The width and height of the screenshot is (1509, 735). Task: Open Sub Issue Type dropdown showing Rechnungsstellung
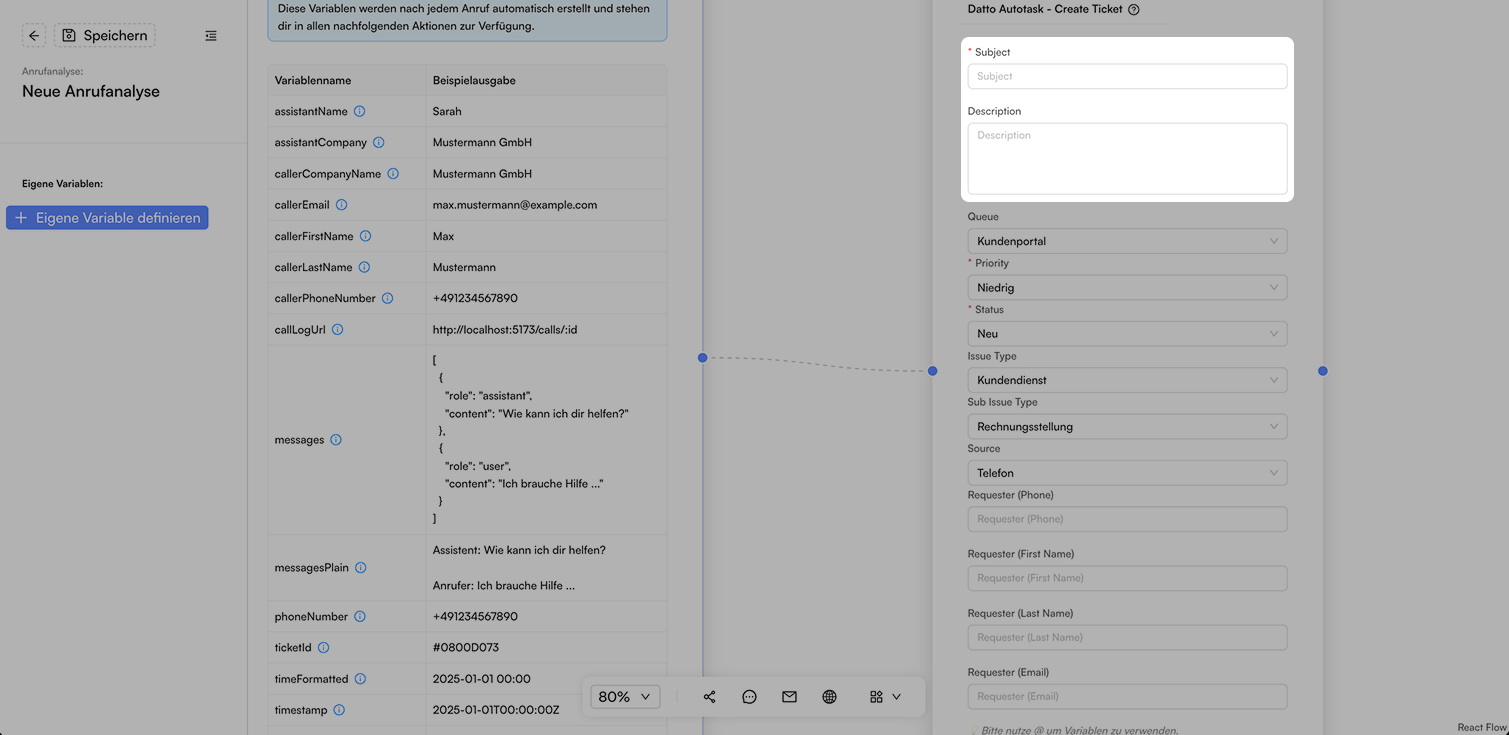pos(1127,426)
